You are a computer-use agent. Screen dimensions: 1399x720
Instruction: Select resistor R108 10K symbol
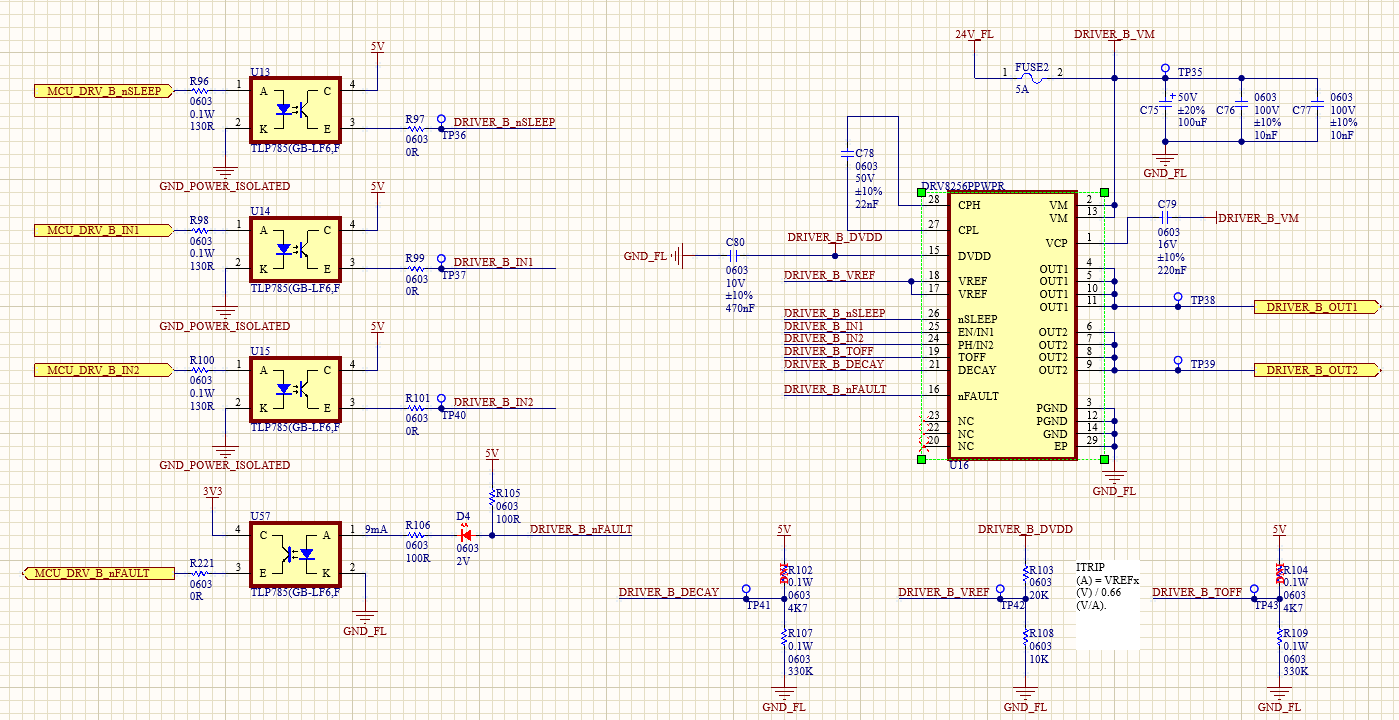(x=1025, y=635)
